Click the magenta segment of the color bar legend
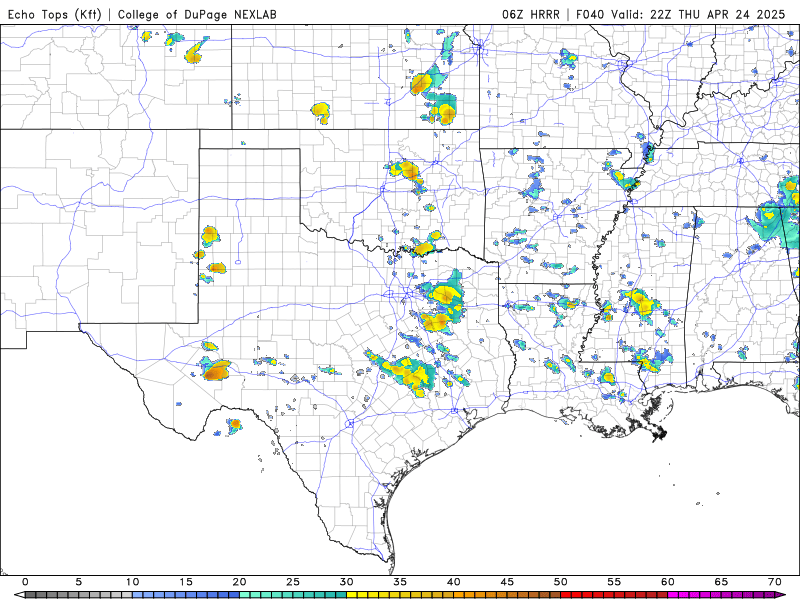This screenshot has height=600, width=800. 721,595
